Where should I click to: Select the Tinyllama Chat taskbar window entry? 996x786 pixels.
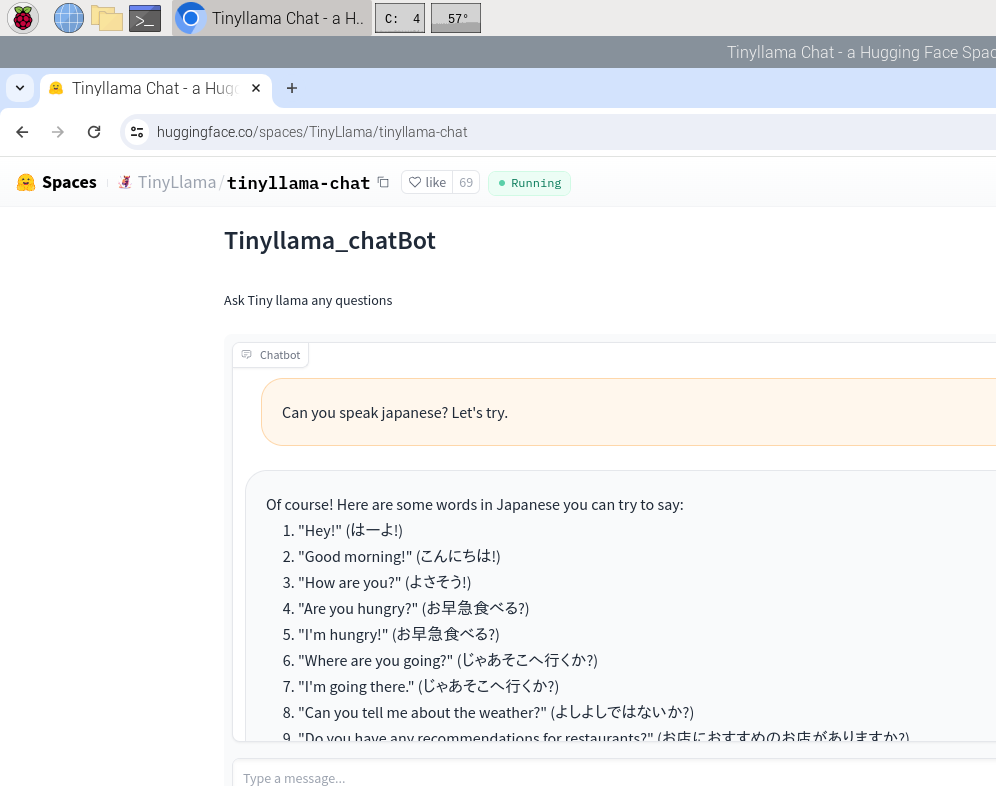click(272, 18)
